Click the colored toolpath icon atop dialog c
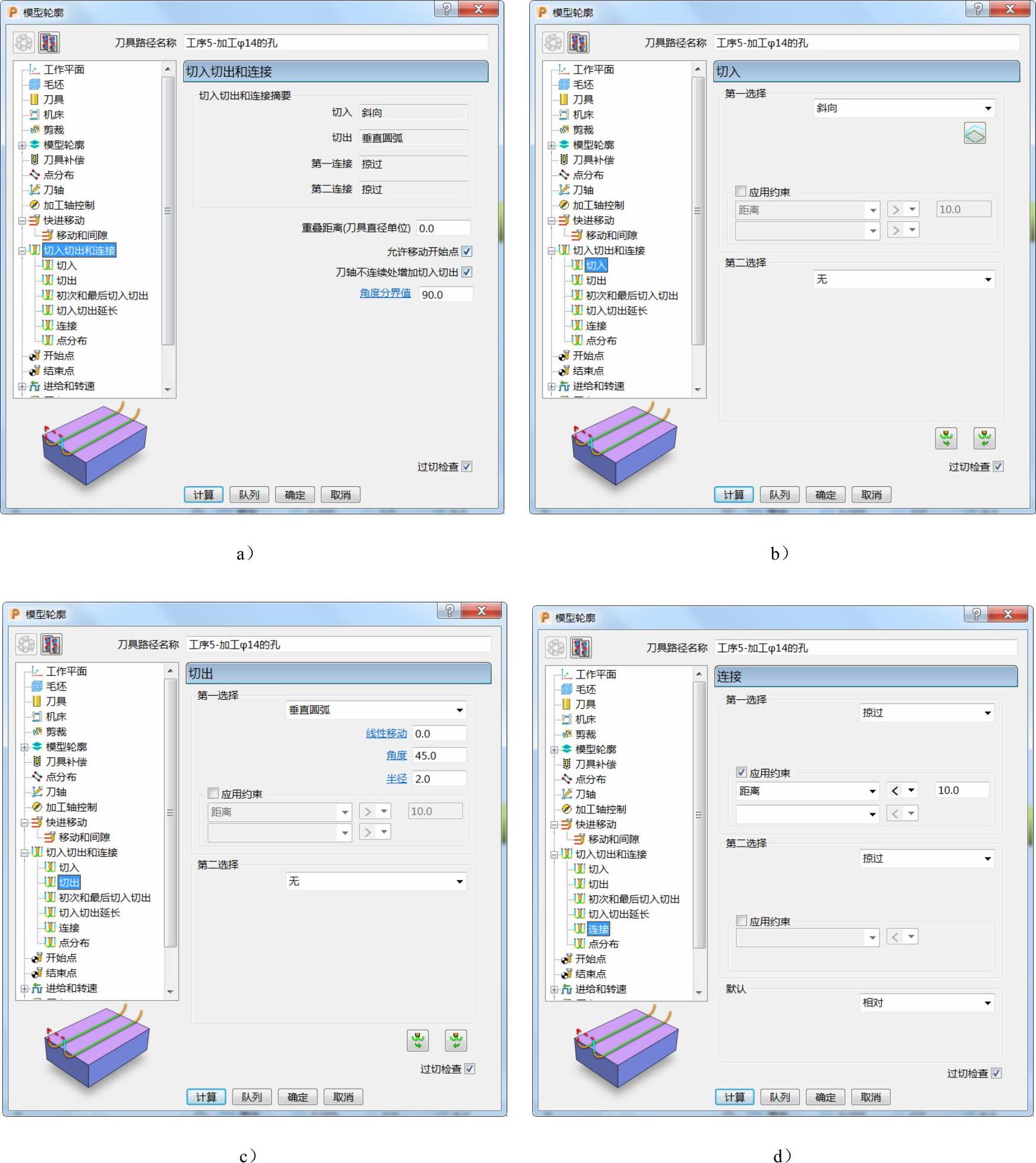 tap(52, 645)
